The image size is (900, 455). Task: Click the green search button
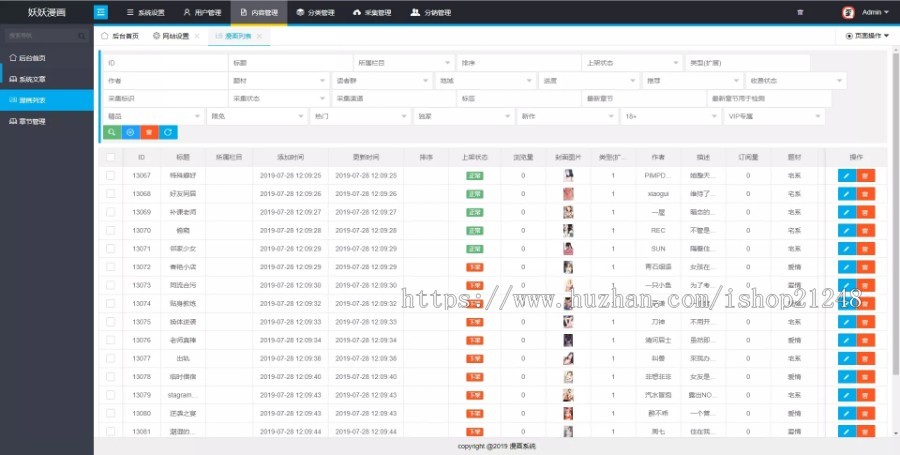click(x=112, y=132)
